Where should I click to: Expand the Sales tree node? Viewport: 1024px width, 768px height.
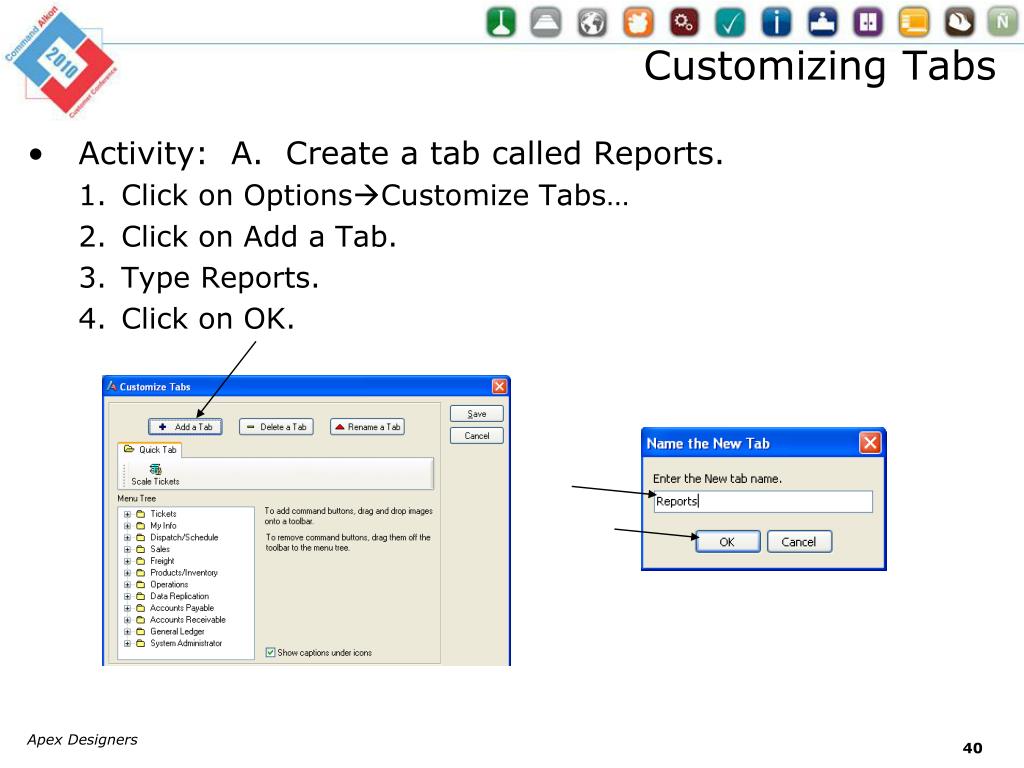(127, 549)
